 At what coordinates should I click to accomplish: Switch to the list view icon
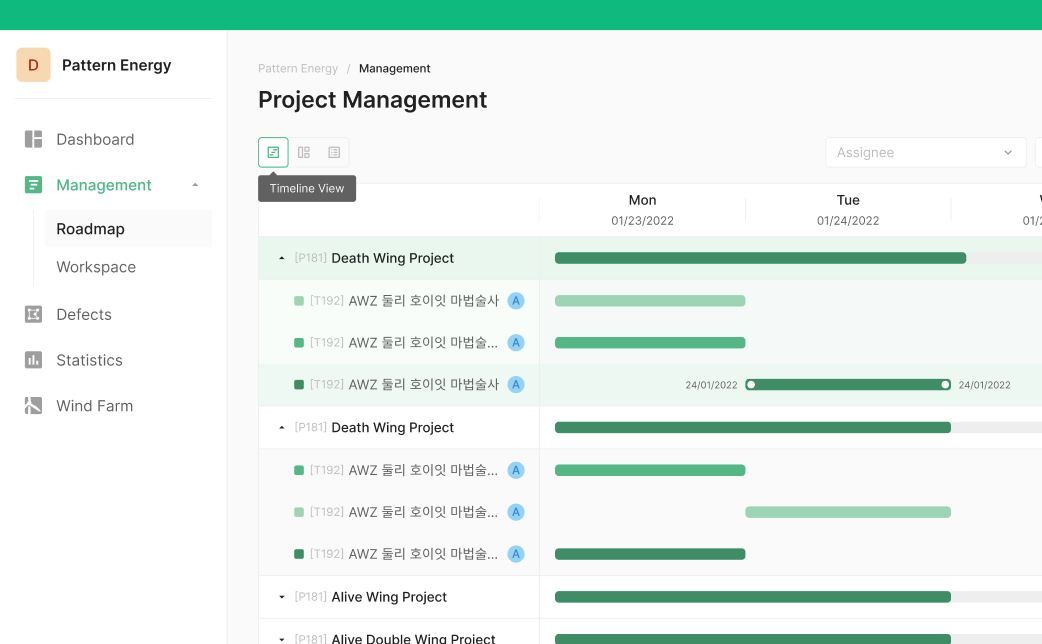(334, 152)
